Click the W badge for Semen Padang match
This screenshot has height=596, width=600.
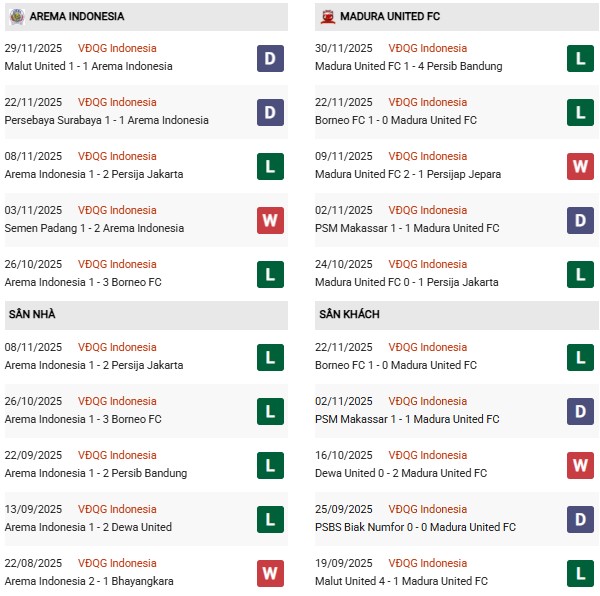[x=270, y=220]
